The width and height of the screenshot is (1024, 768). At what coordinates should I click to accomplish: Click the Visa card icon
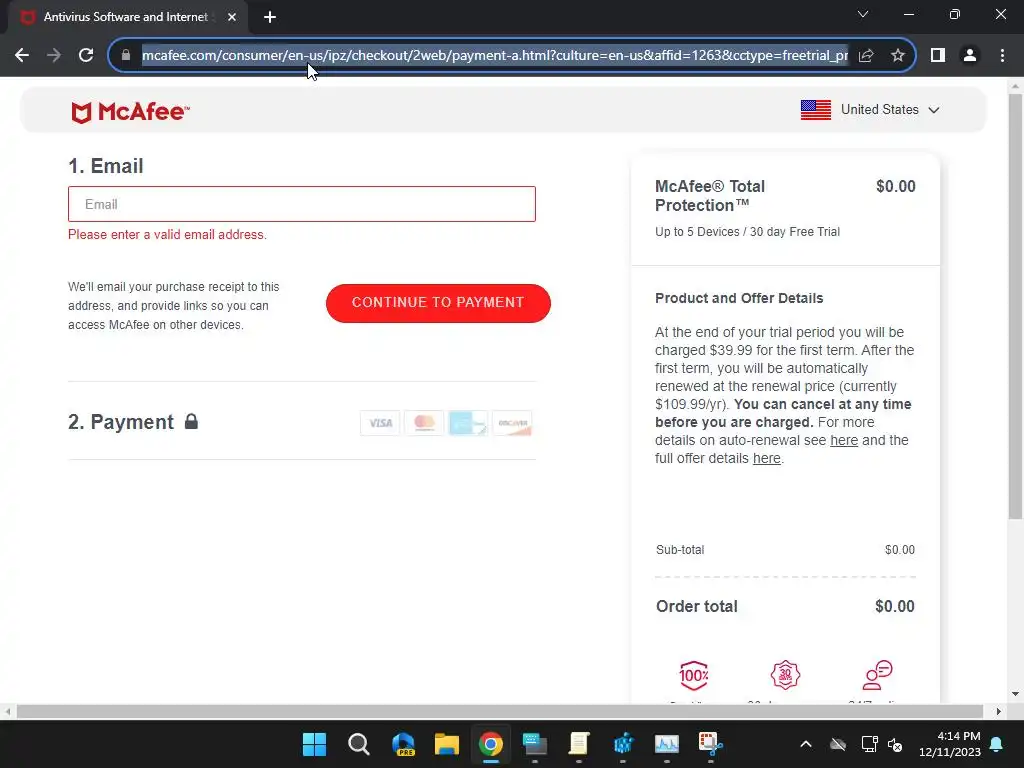click(380, 423)
